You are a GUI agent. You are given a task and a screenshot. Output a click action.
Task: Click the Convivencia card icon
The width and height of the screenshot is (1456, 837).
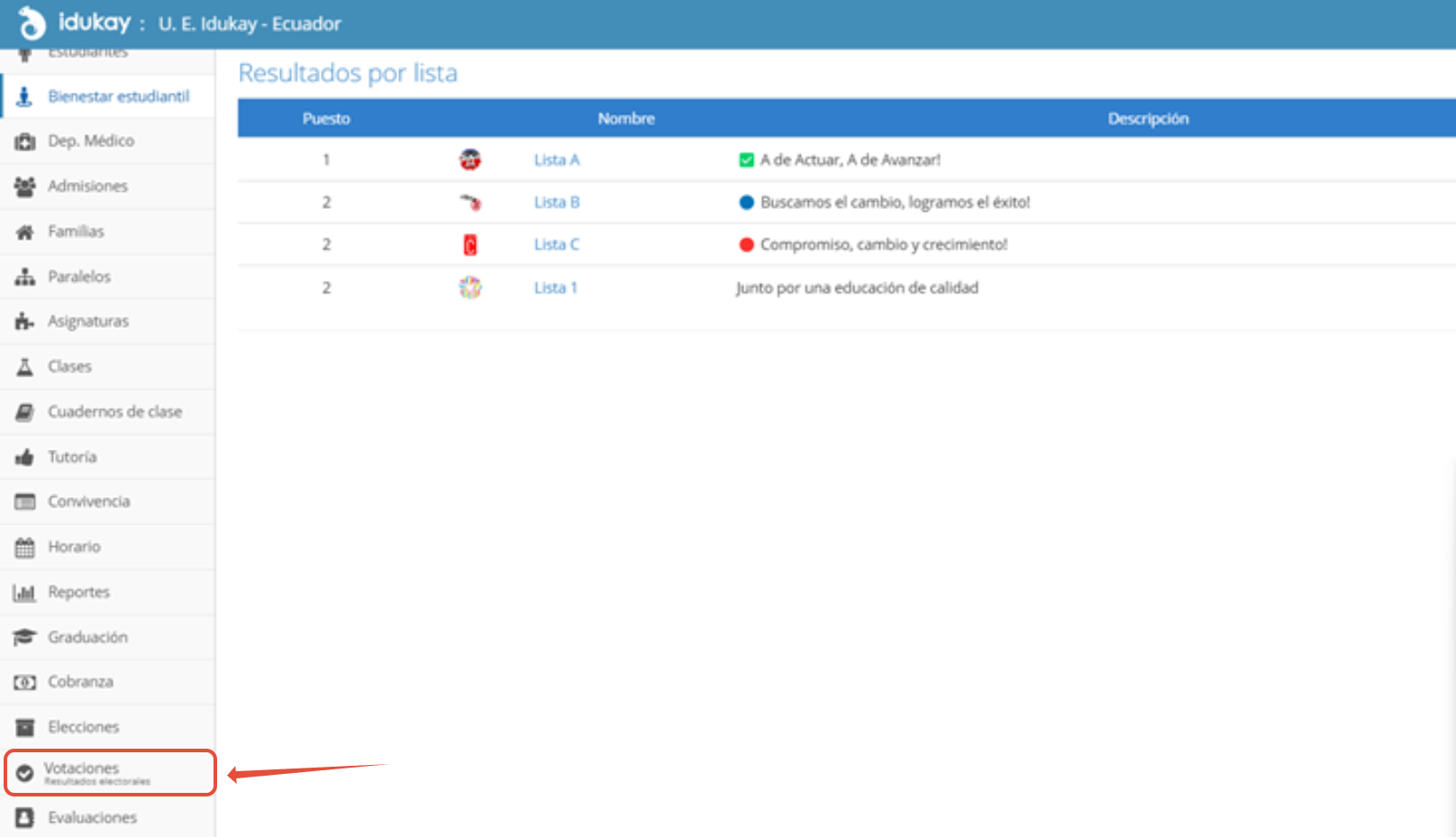click(24, 502)
